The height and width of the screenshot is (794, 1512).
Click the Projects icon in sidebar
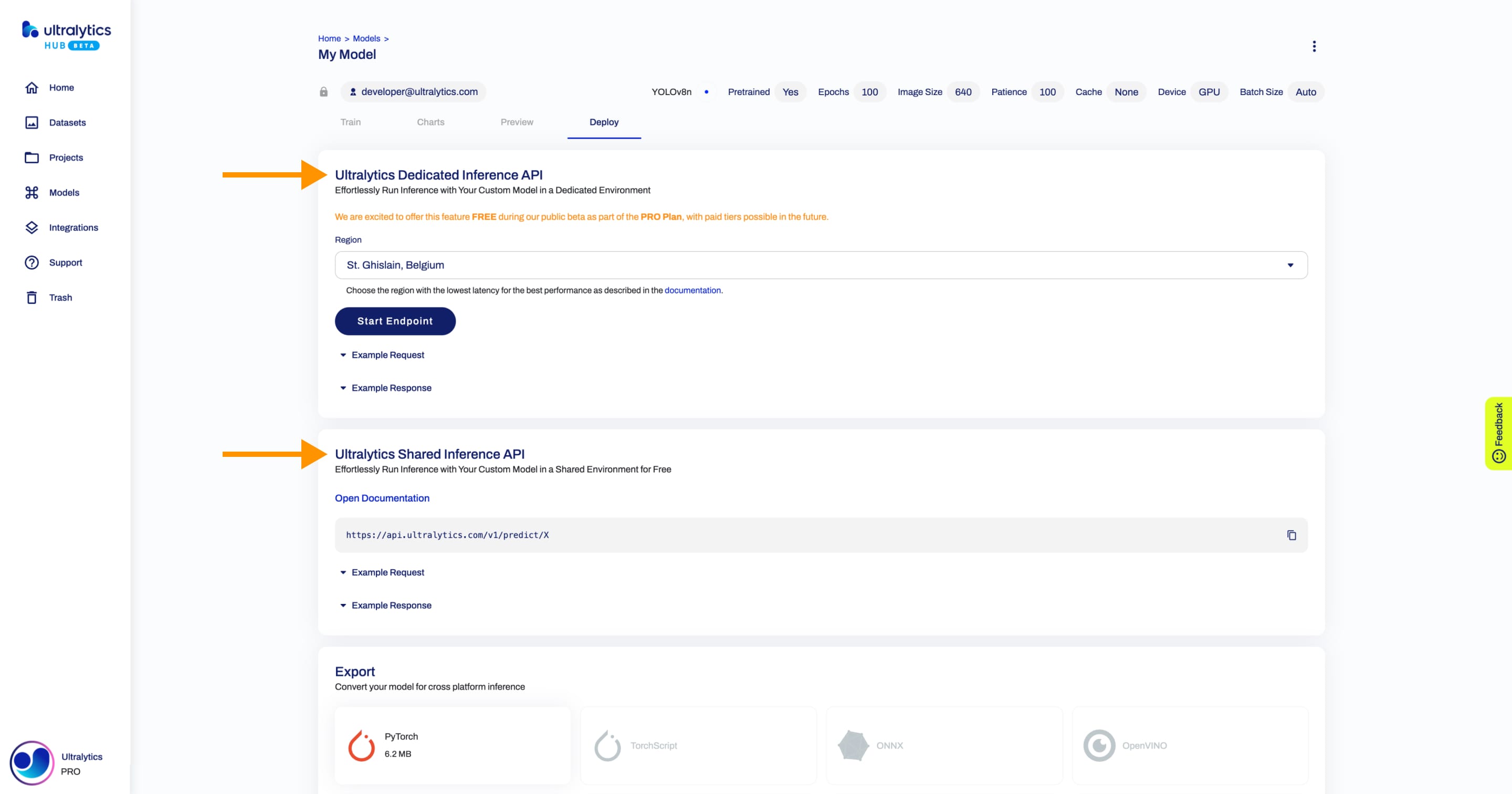pos(31,157)
